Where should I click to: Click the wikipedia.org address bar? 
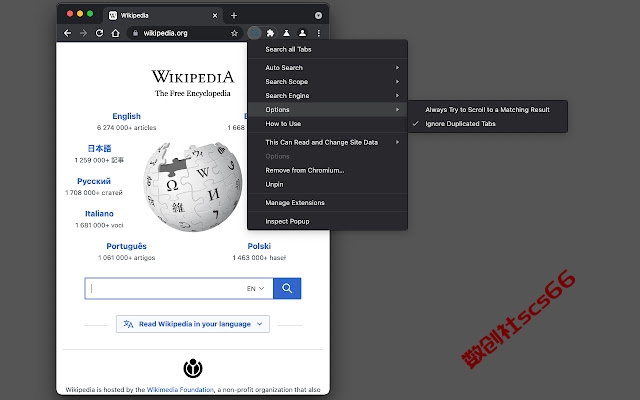184,33
